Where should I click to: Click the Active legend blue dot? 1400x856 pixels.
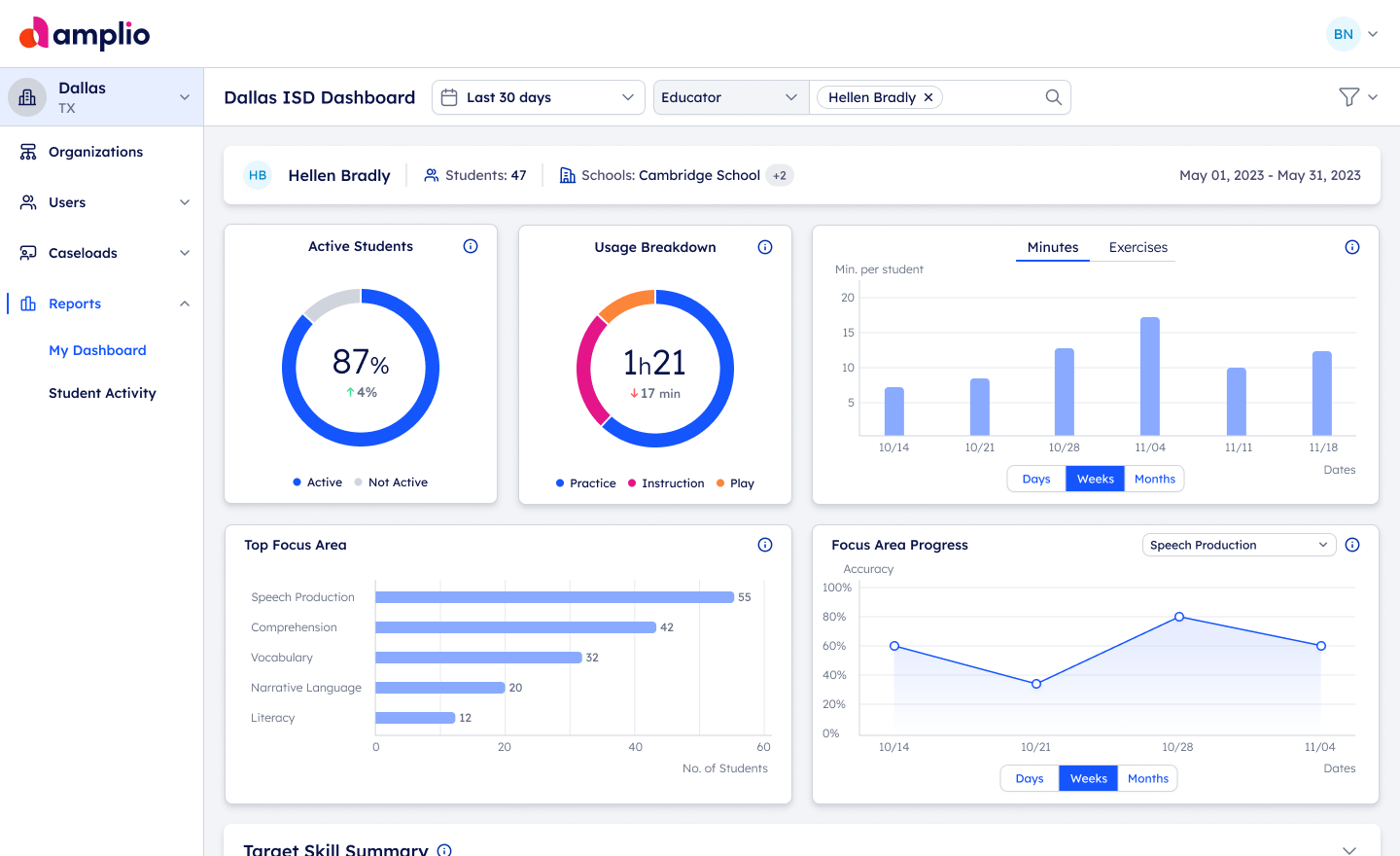point(297,482)
